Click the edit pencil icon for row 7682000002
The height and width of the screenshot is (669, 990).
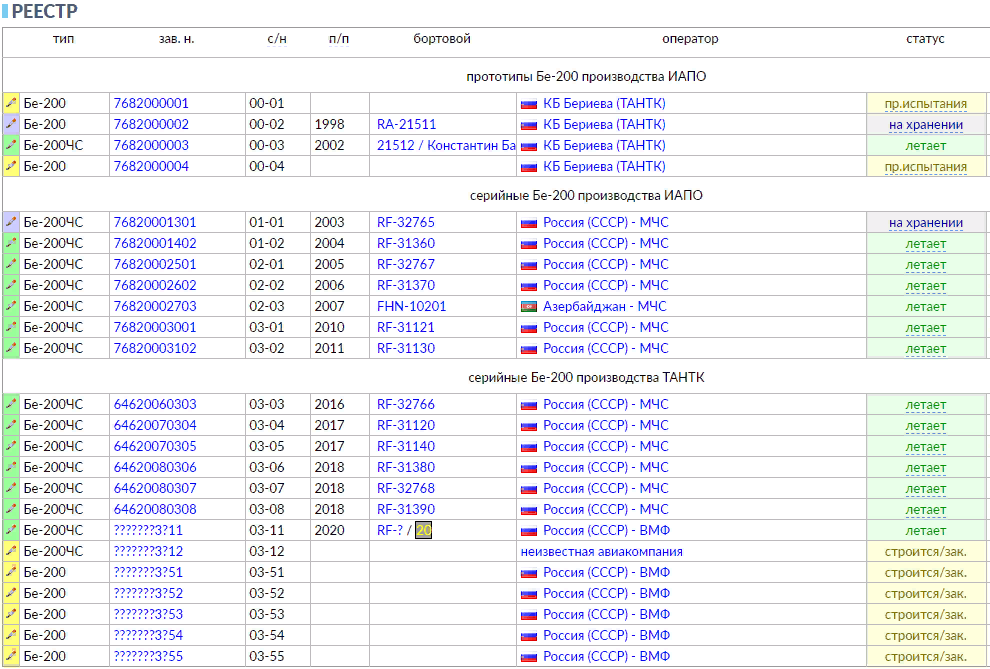(x=11, y=124)
